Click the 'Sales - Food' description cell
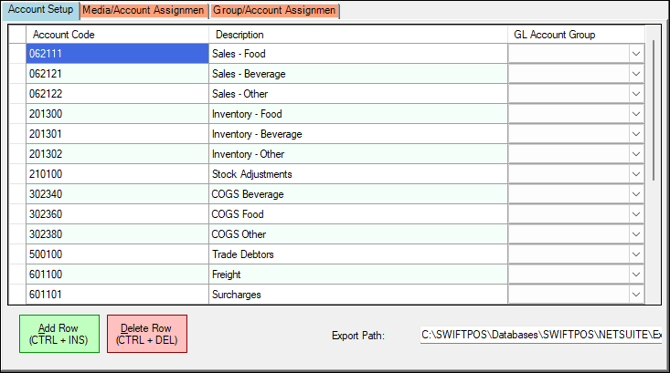 pyautogui.click(x=358, y=54)
